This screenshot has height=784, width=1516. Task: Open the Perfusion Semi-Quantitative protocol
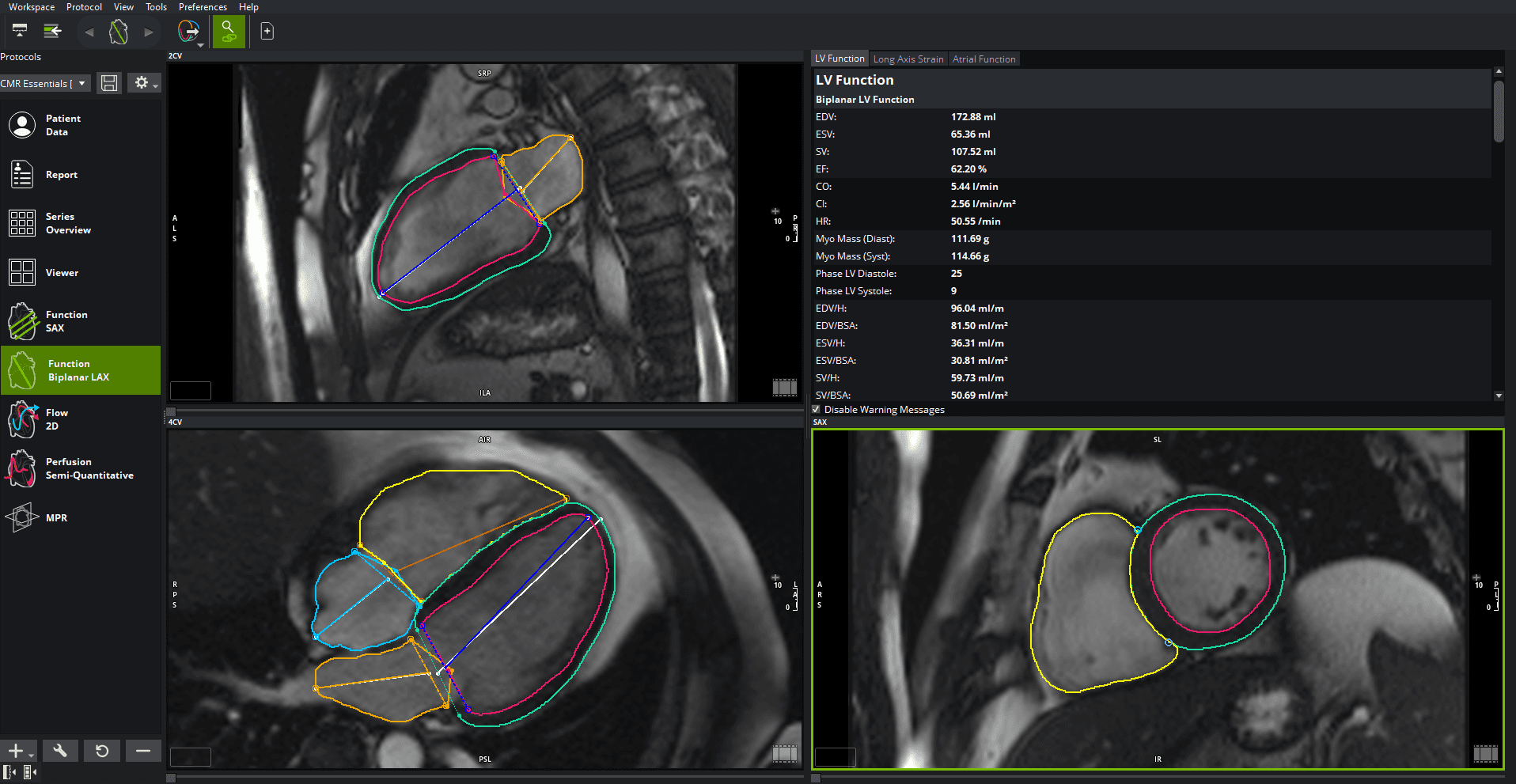(79, 468)
